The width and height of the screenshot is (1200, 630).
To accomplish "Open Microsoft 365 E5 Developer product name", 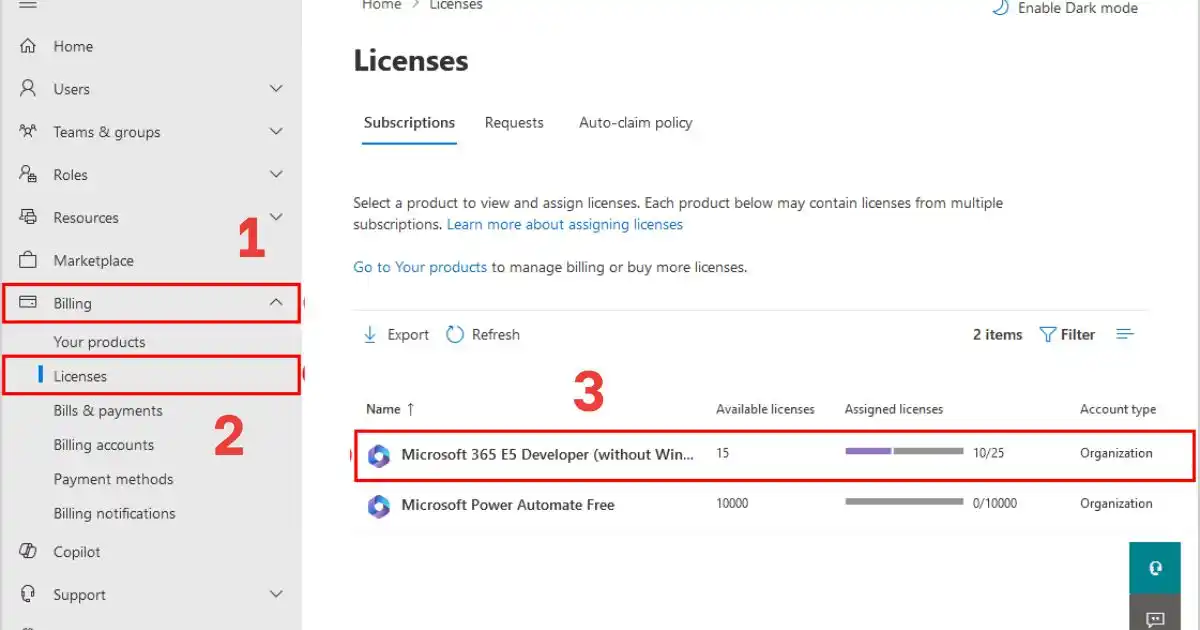I will click(x=547, y=454).
